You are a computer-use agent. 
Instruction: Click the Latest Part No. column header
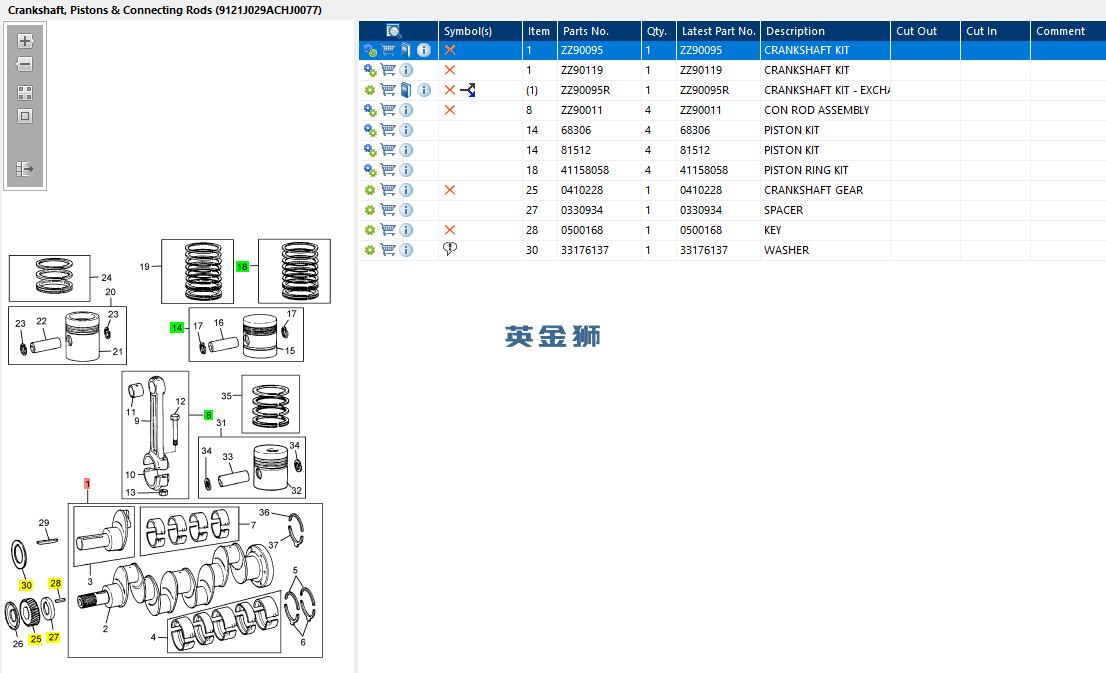tap(718, 31)
